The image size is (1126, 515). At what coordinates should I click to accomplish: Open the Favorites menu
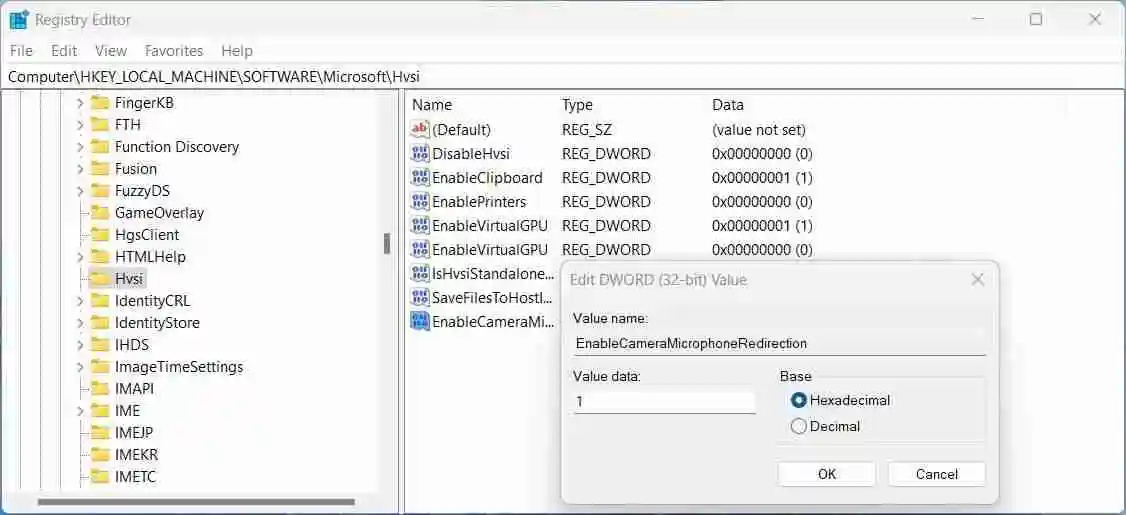[x=174, y=51]
